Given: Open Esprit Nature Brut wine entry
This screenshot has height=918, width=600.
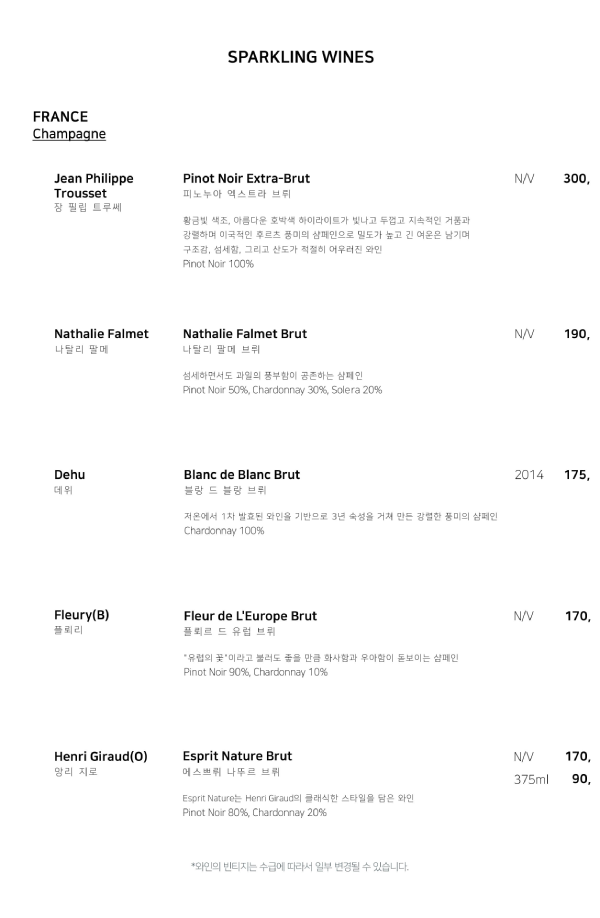Looking at the screenshot, I should point(237,756).
